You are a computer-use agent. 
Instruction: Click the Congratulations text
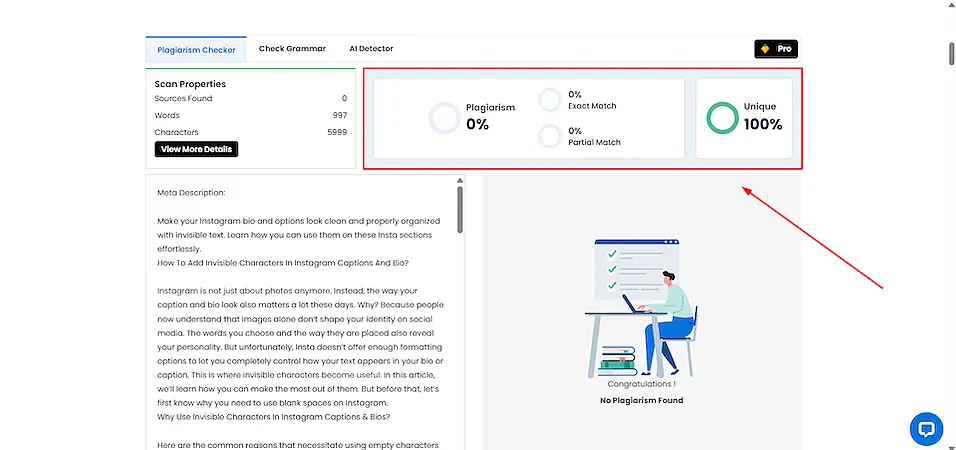pos(641,384)
